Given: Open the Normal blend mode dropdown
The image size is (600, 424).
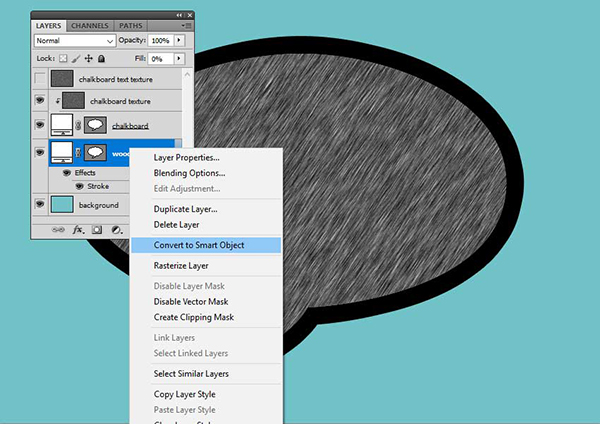Looking at the screenshot, I should [75, 41].
